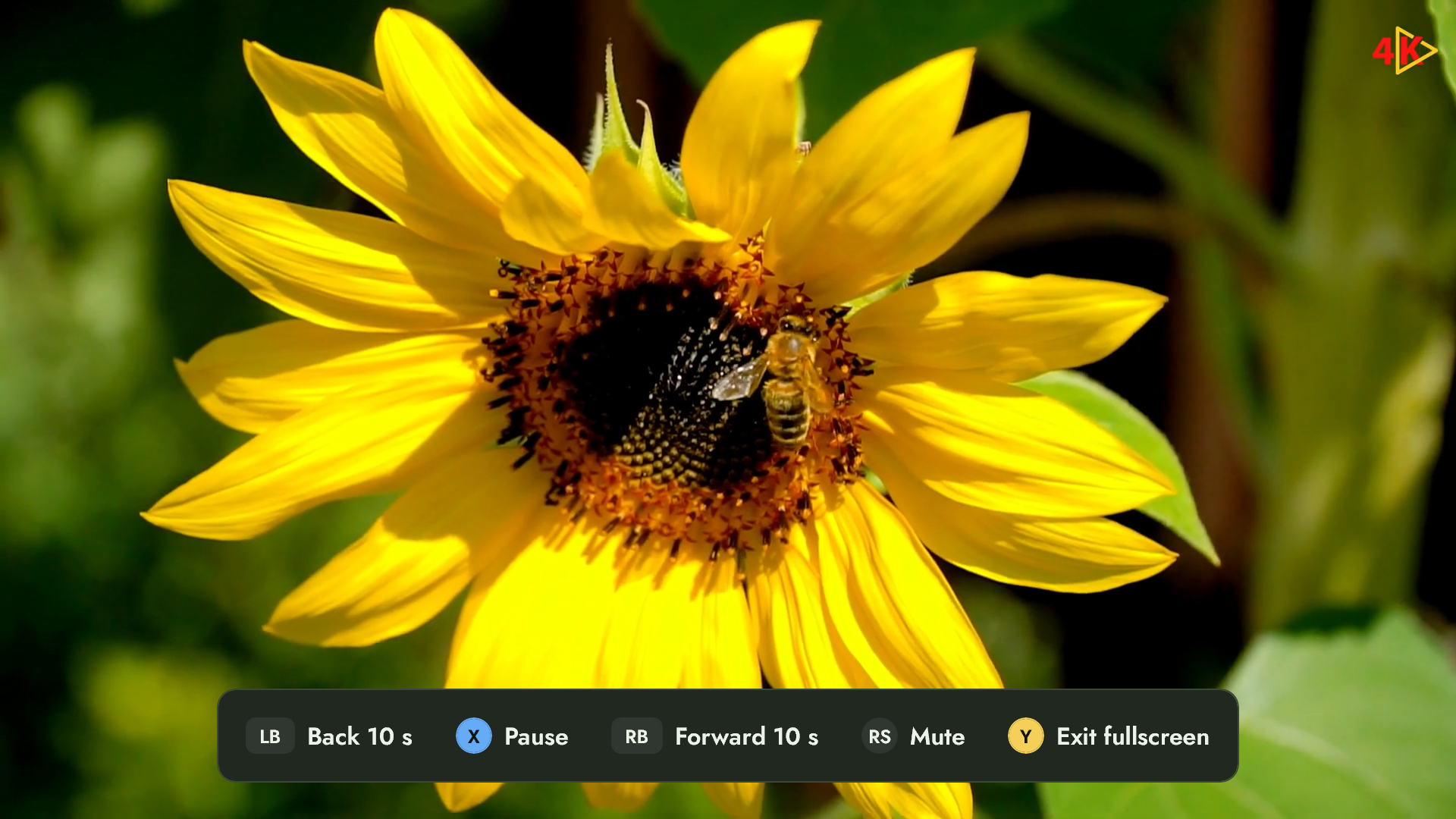
Task: Rewind using Back 10 s label
Action: point(359,736)
